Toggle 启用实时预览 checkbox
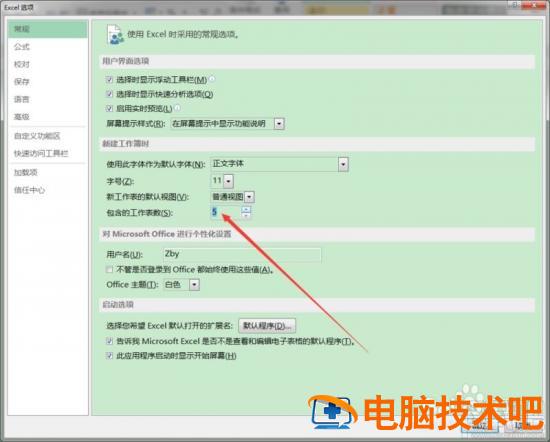The image size is (550, 442). (x=109, y=108)
